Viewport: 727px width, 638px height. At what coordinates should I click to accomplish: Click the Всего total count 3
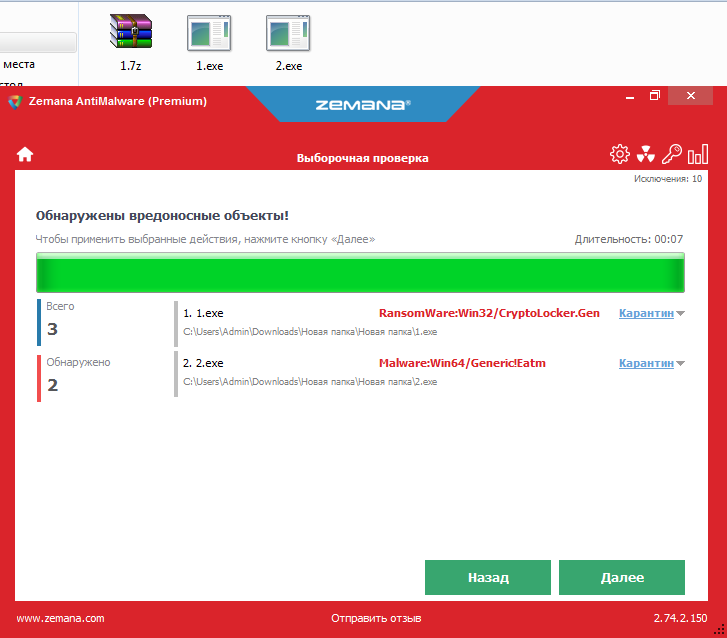point(52,329)
